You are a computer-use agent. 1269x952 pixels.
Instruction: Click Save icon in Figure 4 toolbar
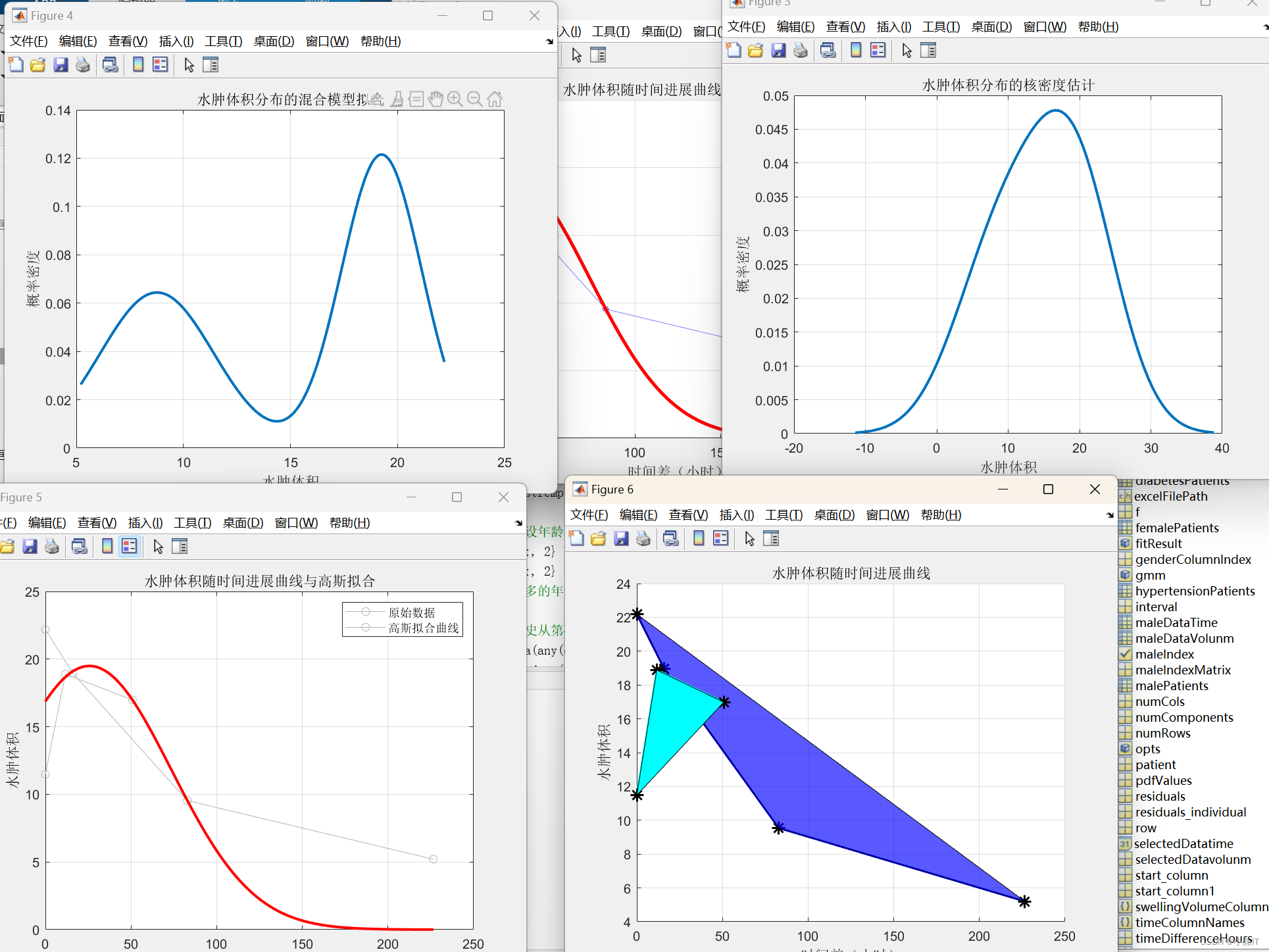pos(61,64)
